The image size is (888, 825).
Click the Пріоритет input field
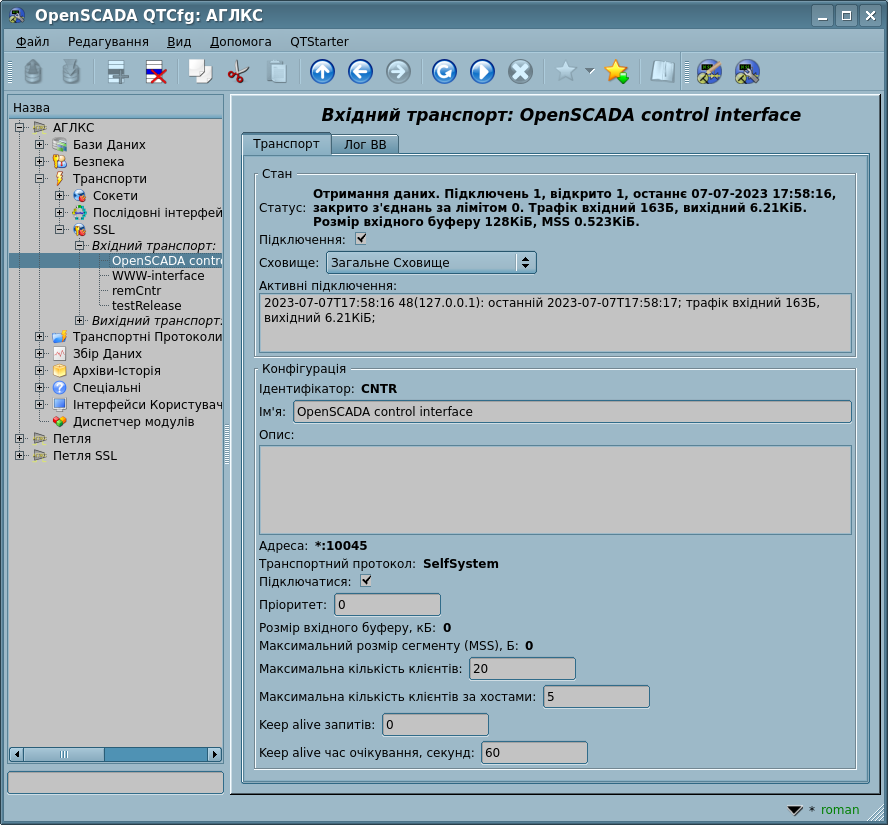point(387,605)
